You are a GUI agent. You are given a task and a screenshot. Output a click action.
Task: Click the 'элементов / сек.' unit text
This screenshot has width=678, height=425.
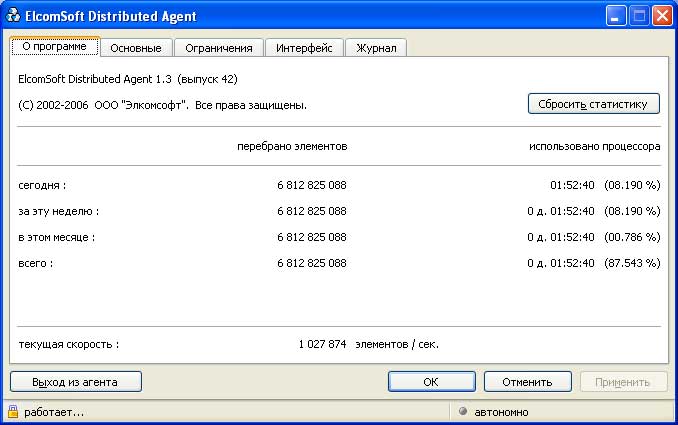click(397, 344)
